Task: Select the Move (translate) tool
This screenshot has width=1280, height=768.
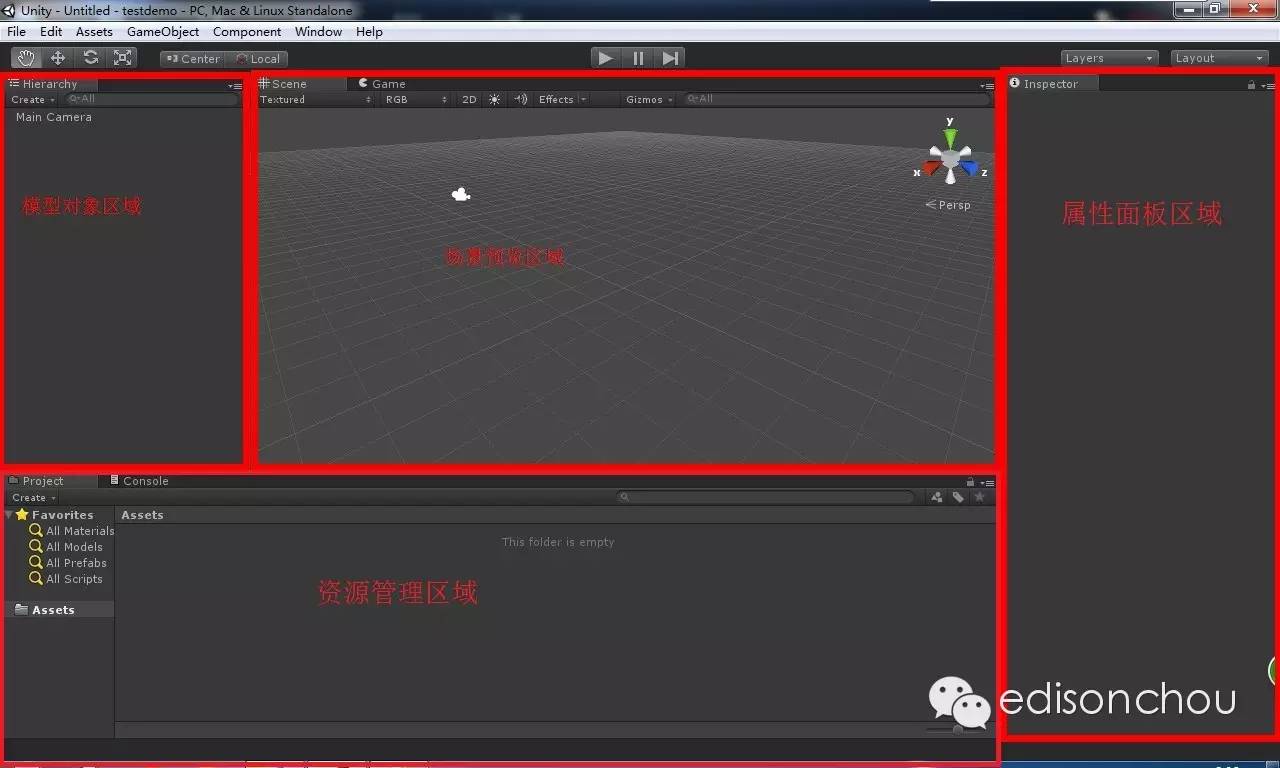Action: tap(58, 58)
